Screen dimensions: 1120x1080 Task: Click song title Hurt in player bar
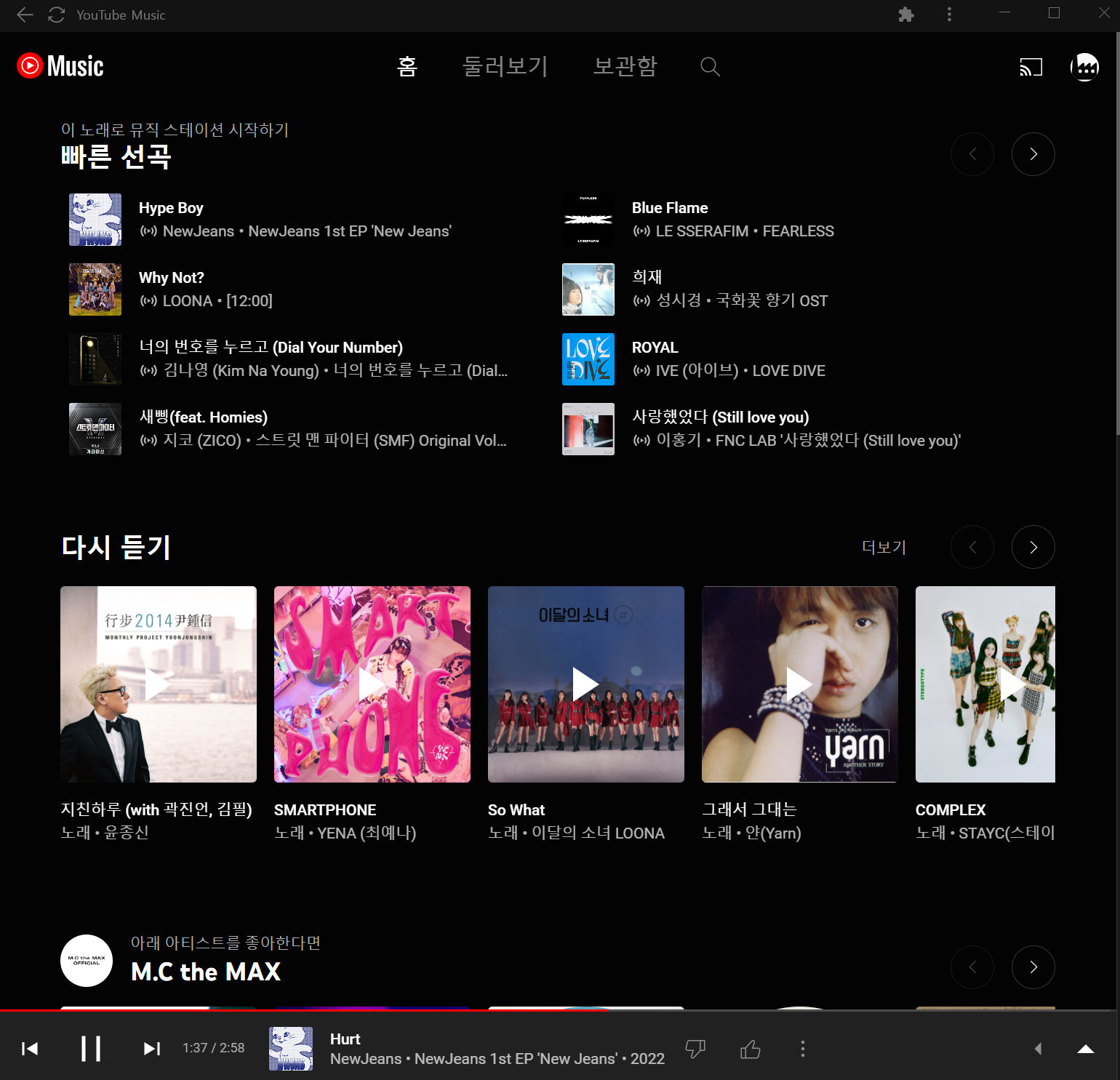(345, 1039)
